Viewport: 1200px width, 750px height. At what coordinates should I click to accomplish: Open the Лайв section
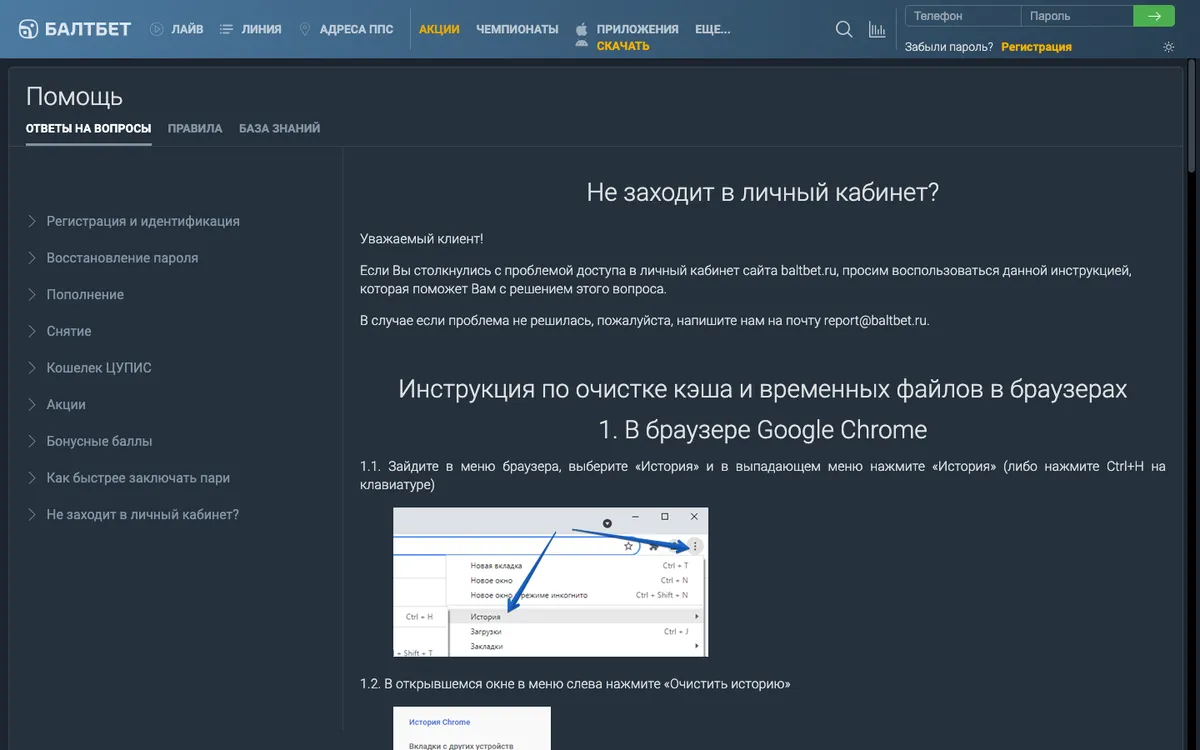pos(187,29)
